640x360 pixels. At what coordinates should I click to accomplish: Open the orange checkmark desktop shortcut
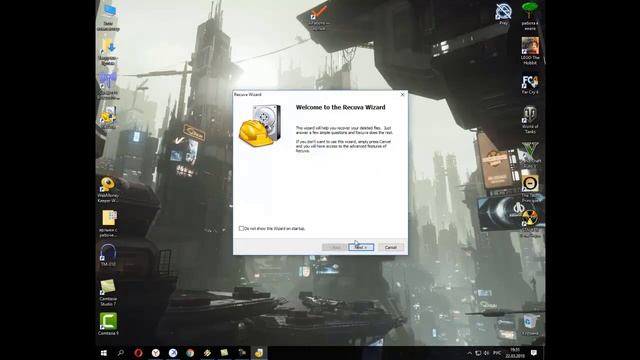pyautogui.click(x=319, y=18)
